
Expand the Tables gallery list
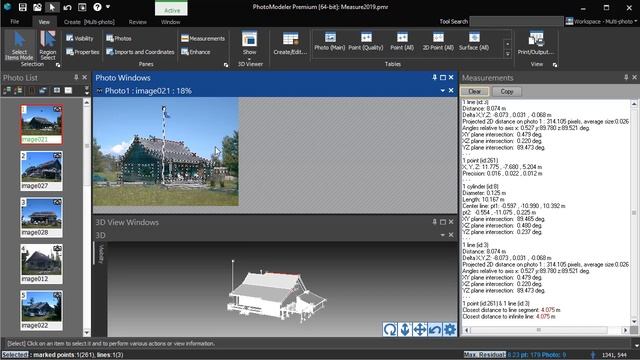point(508,54)
